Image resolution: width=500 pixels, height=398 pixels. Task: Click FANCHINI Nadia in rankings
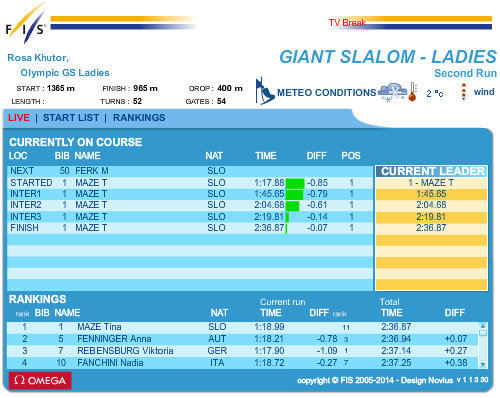point(110,363)
